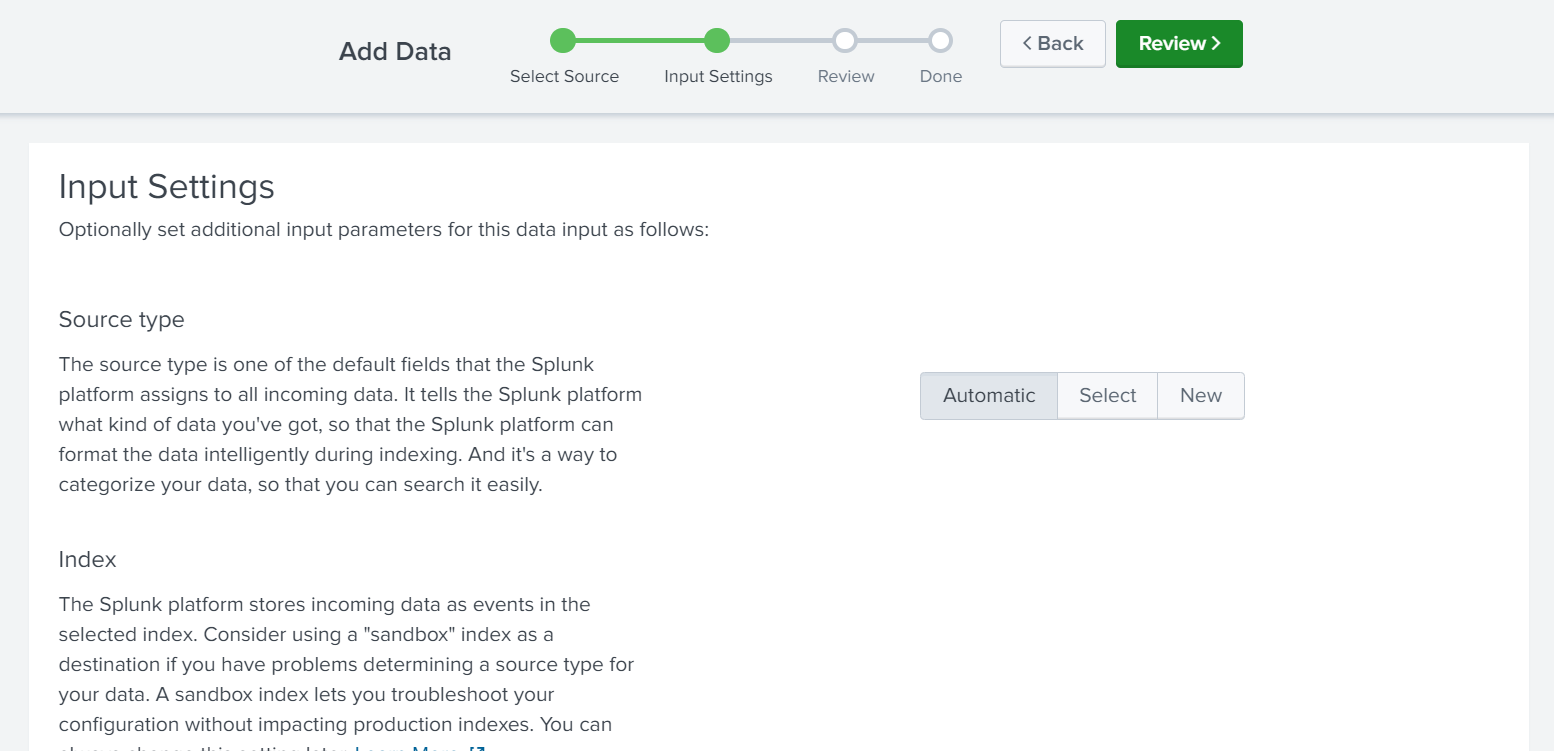Viewport: 1554px width, 751px height.
Task: Click the left chevron on Back button
Action: [x=1027, y=43]
